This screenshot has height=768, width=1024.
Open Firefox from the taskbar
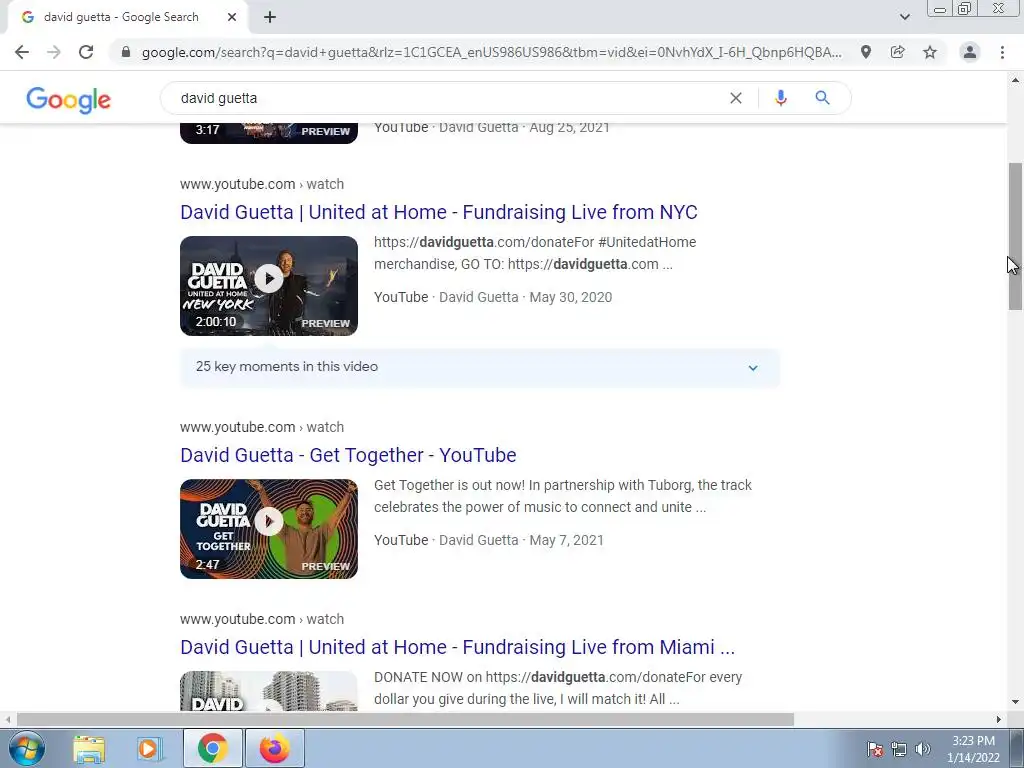(274, 748)
